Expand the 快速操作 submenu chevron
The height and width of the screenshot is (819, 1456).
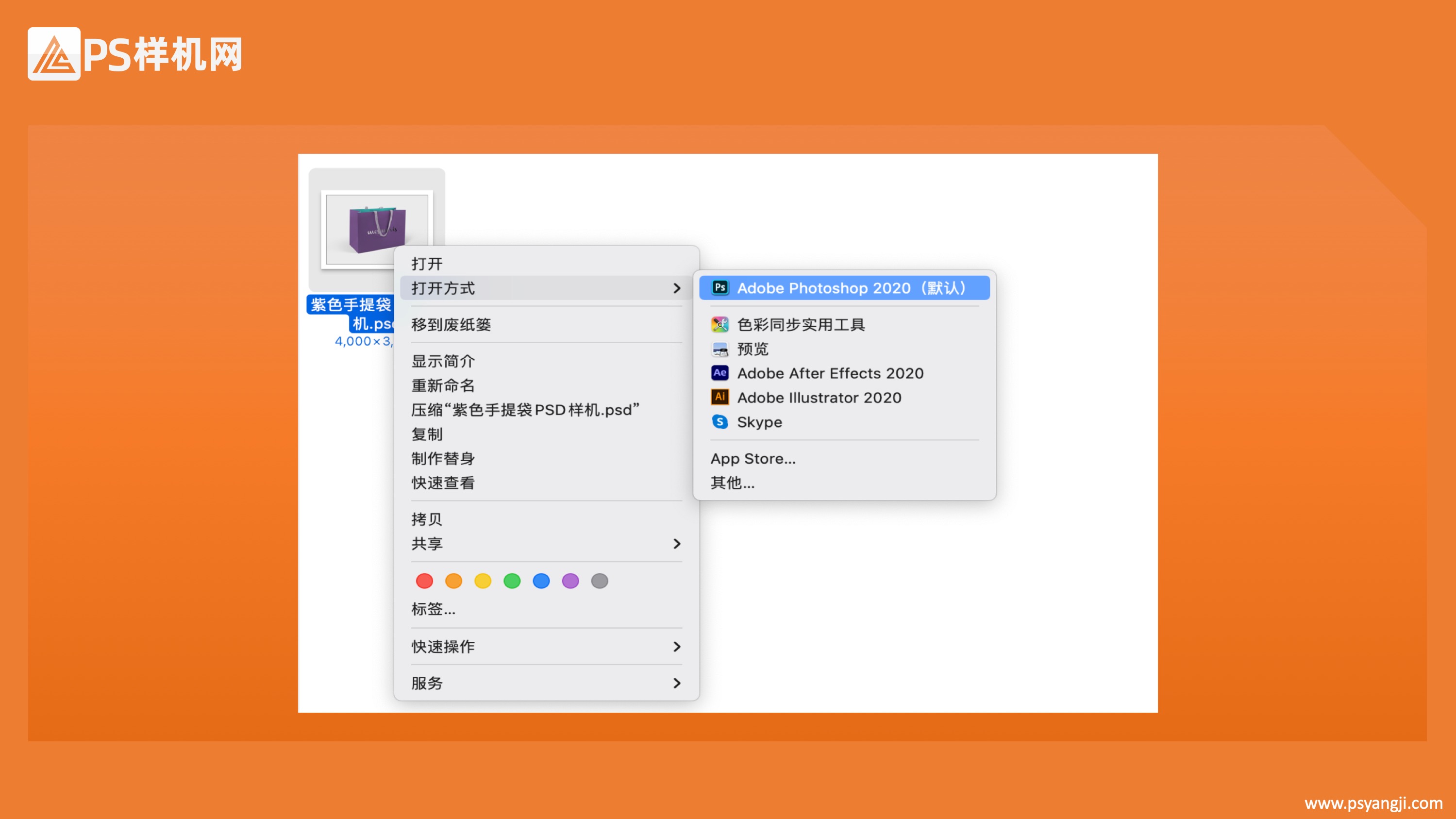click(677, 647)
